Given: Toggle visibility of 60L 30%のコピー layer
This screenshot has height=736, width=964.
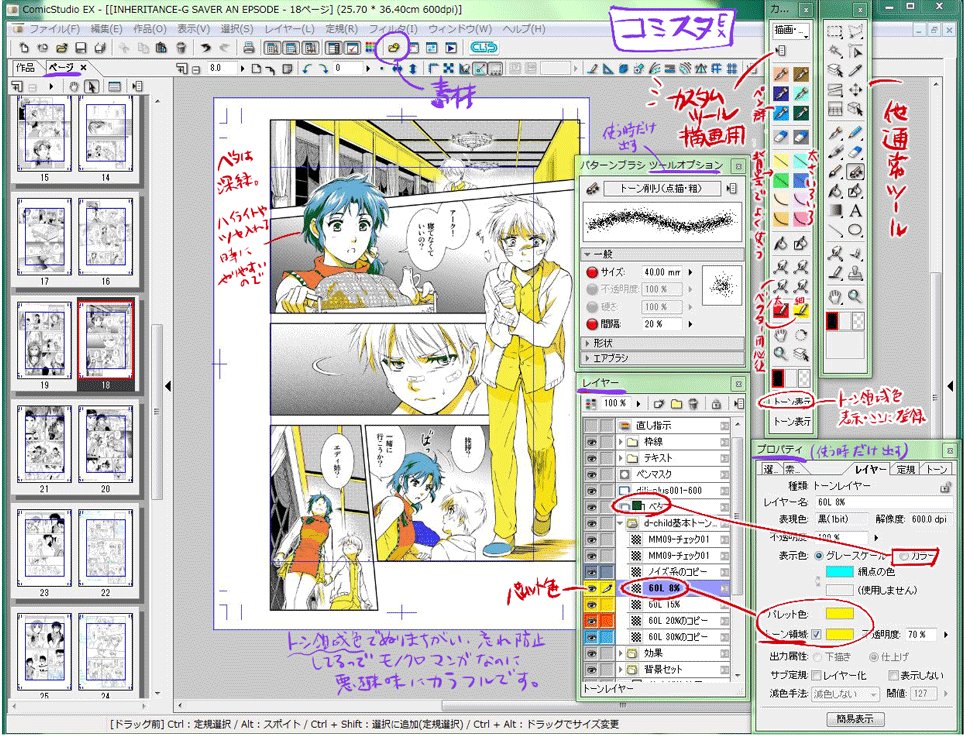Looking at the screenshot, I should [x=591, y=637].
